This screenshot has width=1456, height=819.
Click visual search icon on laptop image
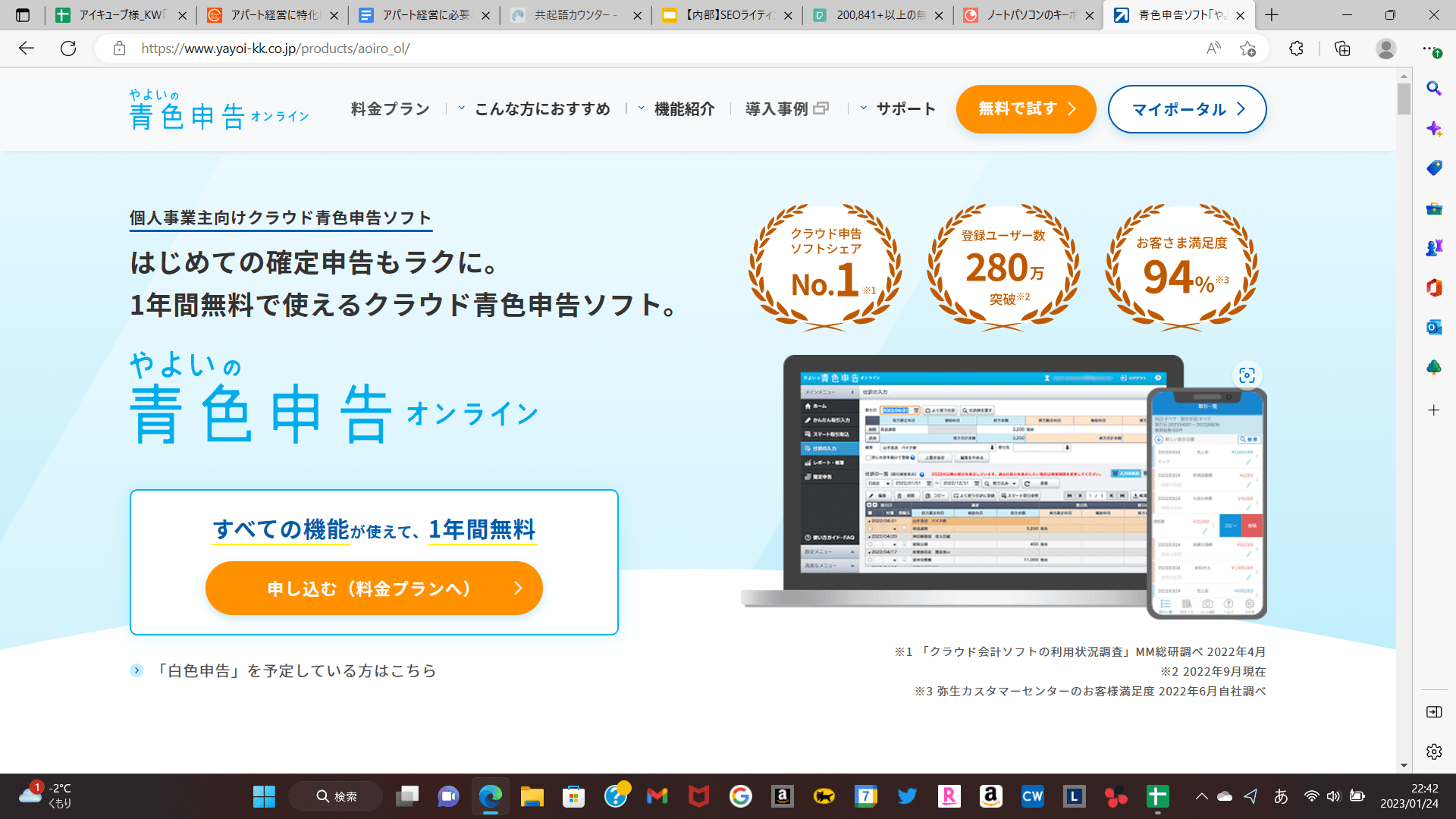(x=1247, y=375)
